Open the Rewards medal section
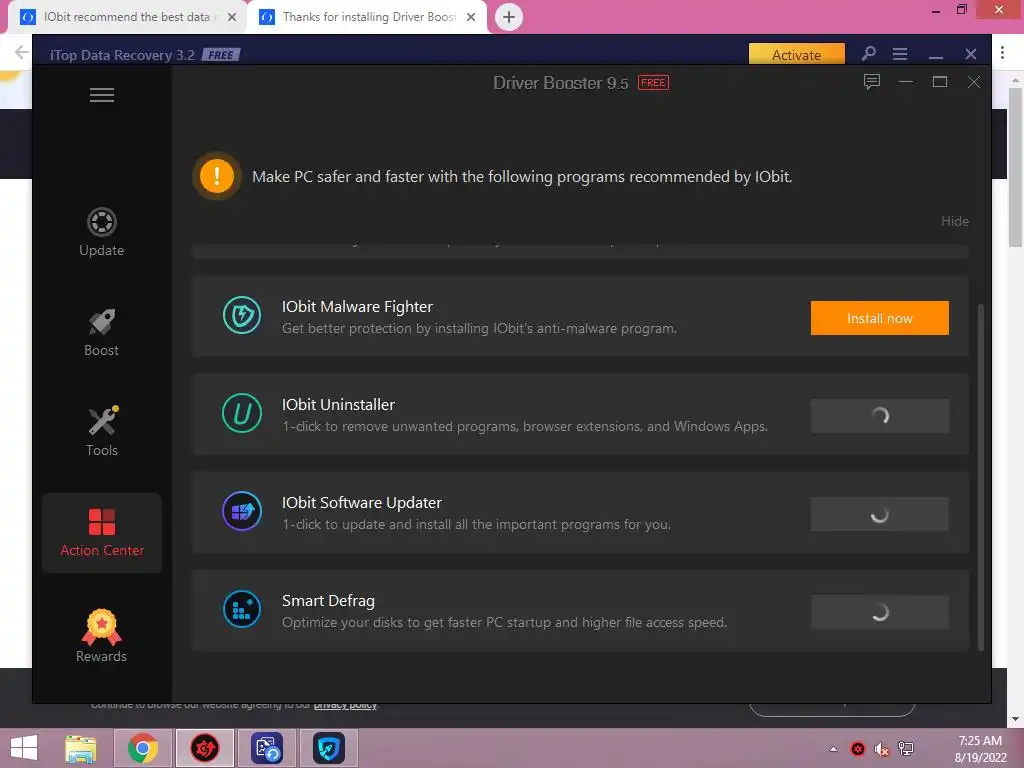The height and width of the screenshot is (768, 1024). point(101,636)
